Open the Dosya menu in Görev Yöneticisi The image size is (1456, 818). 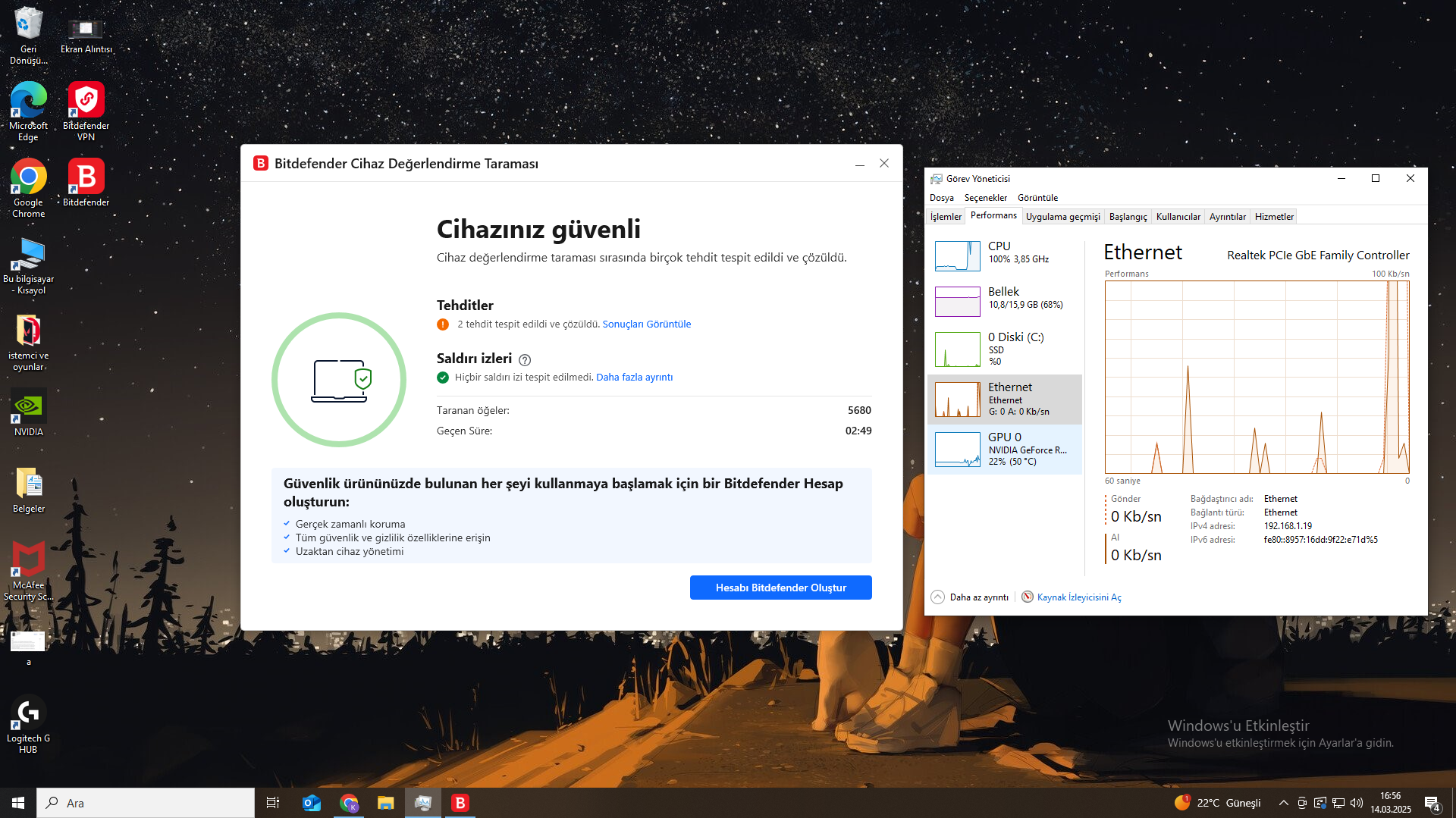point(942,198)
